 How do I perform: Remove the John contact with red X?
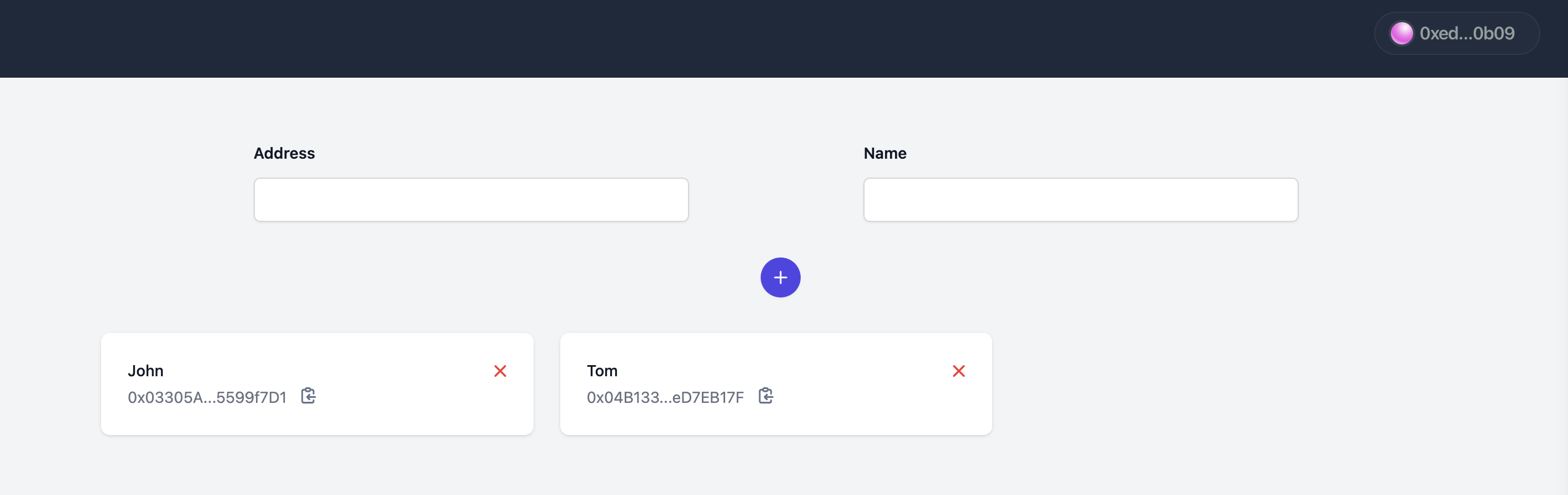500,371
